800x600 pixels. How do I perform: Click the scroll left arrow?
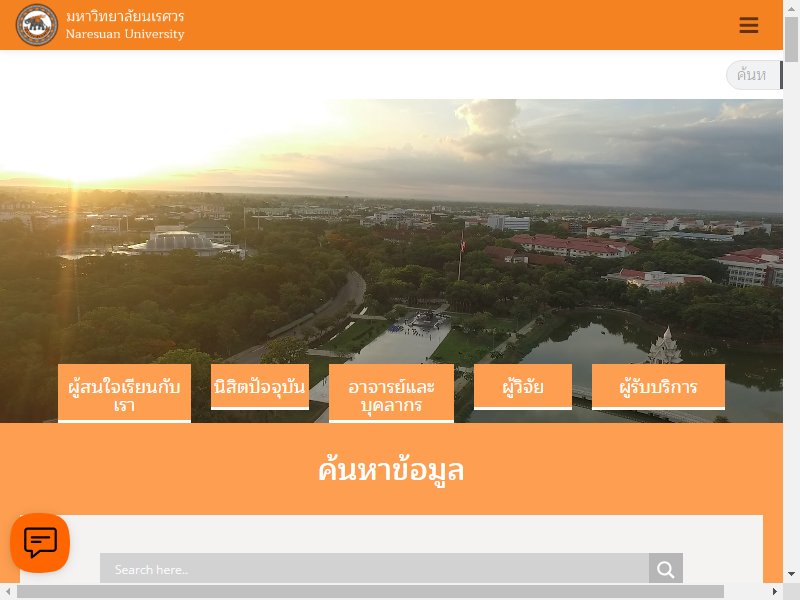coord(8,592)
